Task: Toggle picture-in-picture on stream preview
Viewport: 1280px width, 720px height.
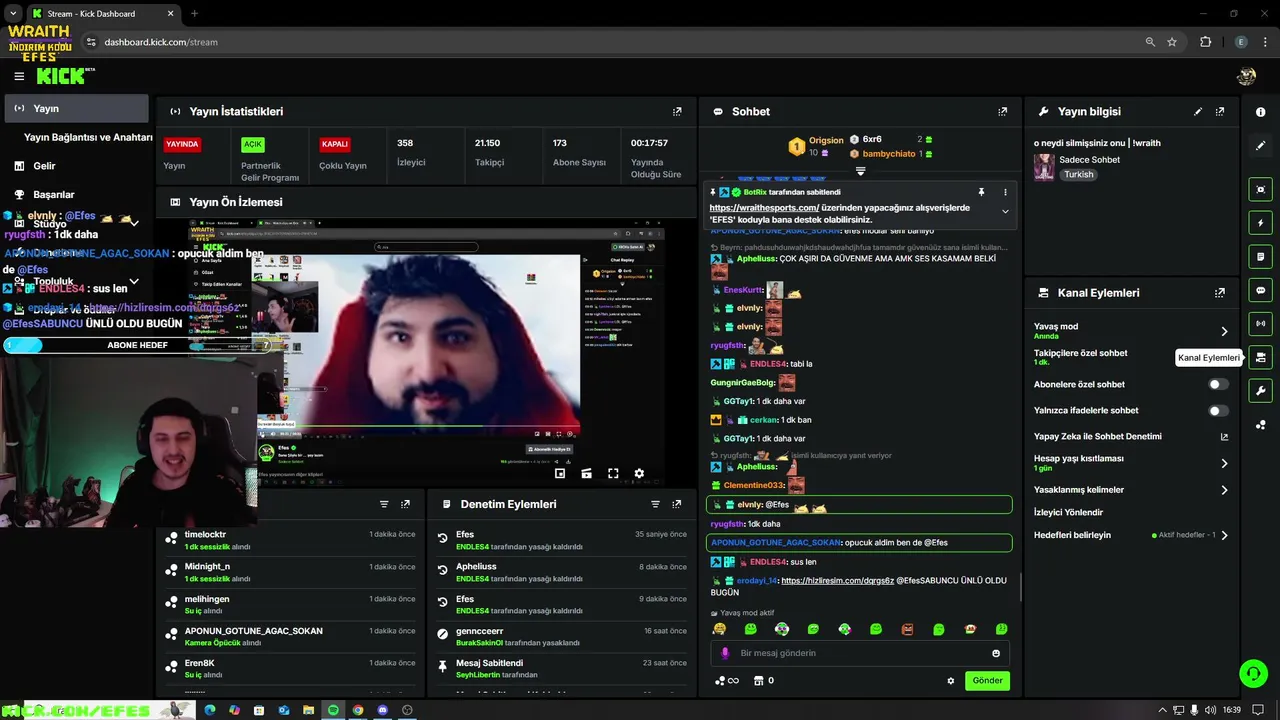Action: point(560,473)
